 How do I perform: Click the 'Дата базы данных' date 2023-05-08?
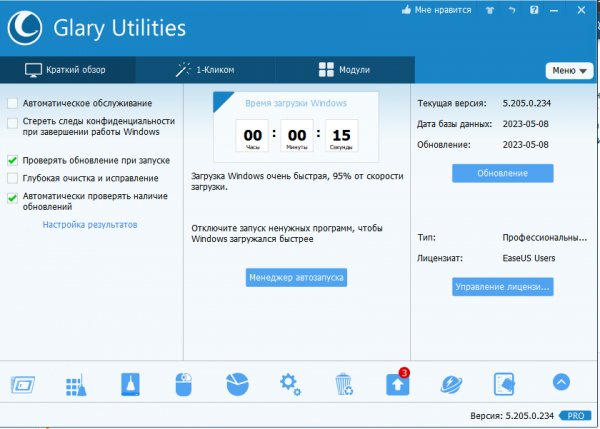pyautogui.click(x=525, y=124)
